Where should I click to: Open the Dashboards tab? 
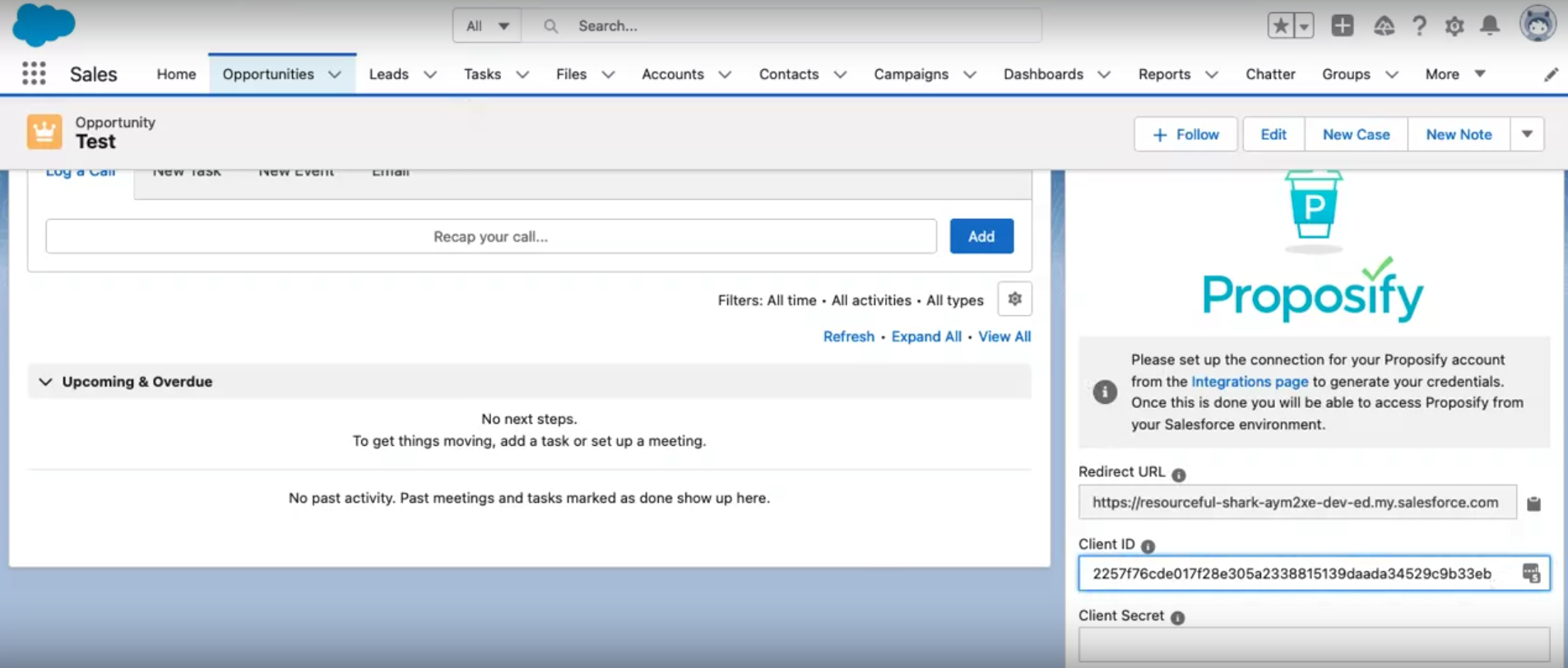click(x=1043, y=74)
